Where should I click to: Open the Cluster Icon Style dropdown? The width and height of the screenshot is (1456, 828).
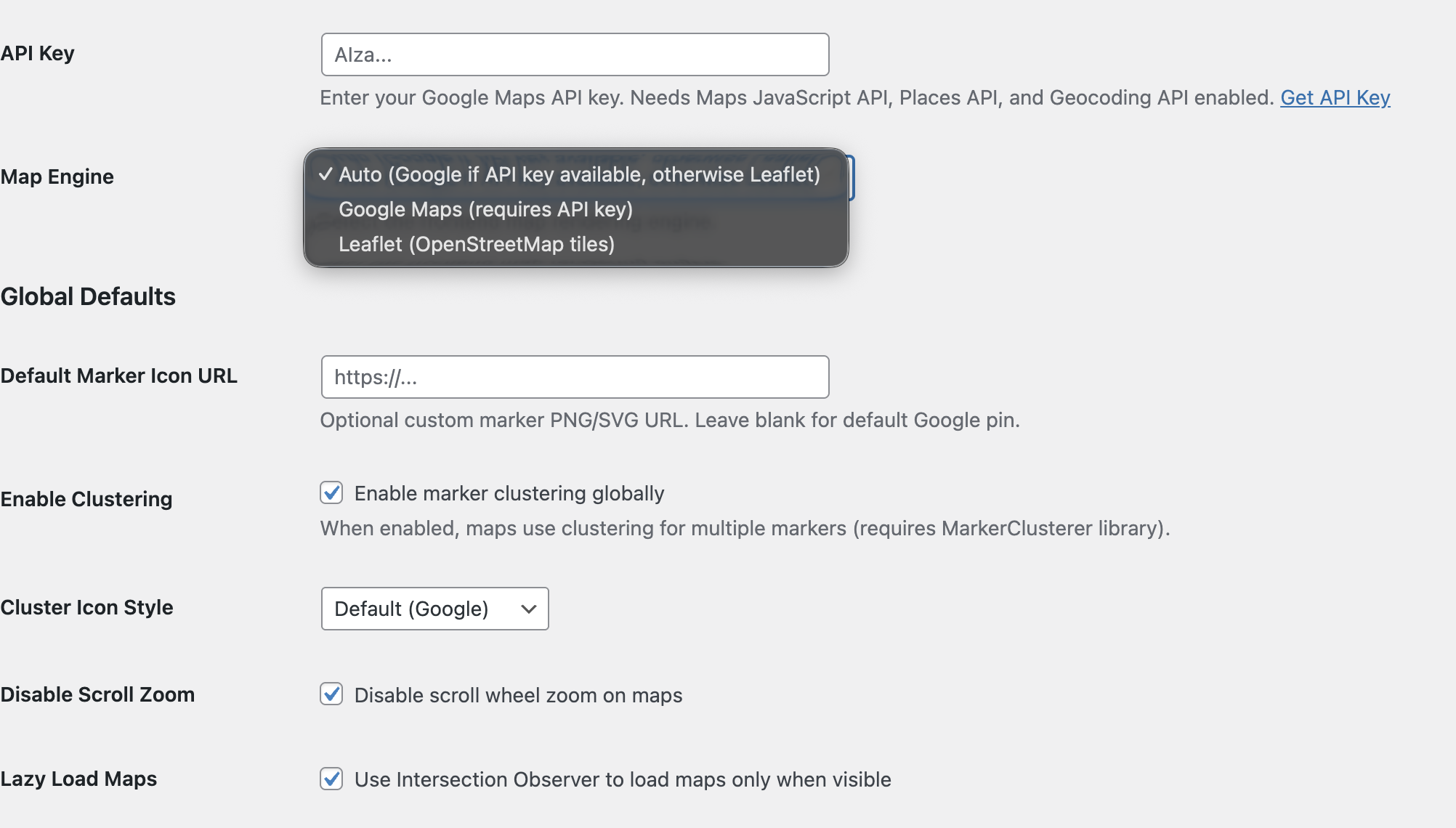pos(434,609)
